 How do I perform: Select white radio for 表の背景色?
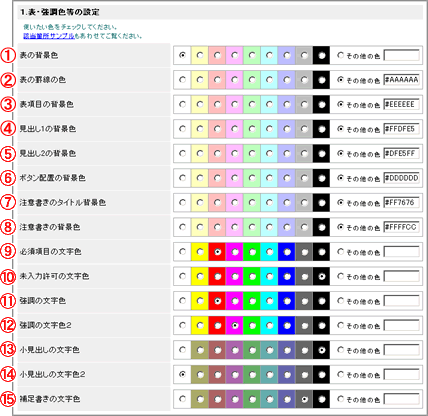coord(182,55)
